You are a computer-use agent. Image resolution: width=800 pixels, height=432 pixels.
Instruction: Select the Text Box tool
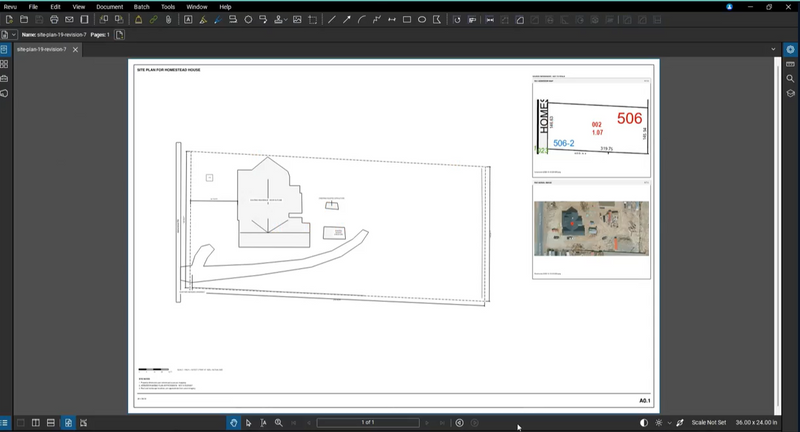188,20
